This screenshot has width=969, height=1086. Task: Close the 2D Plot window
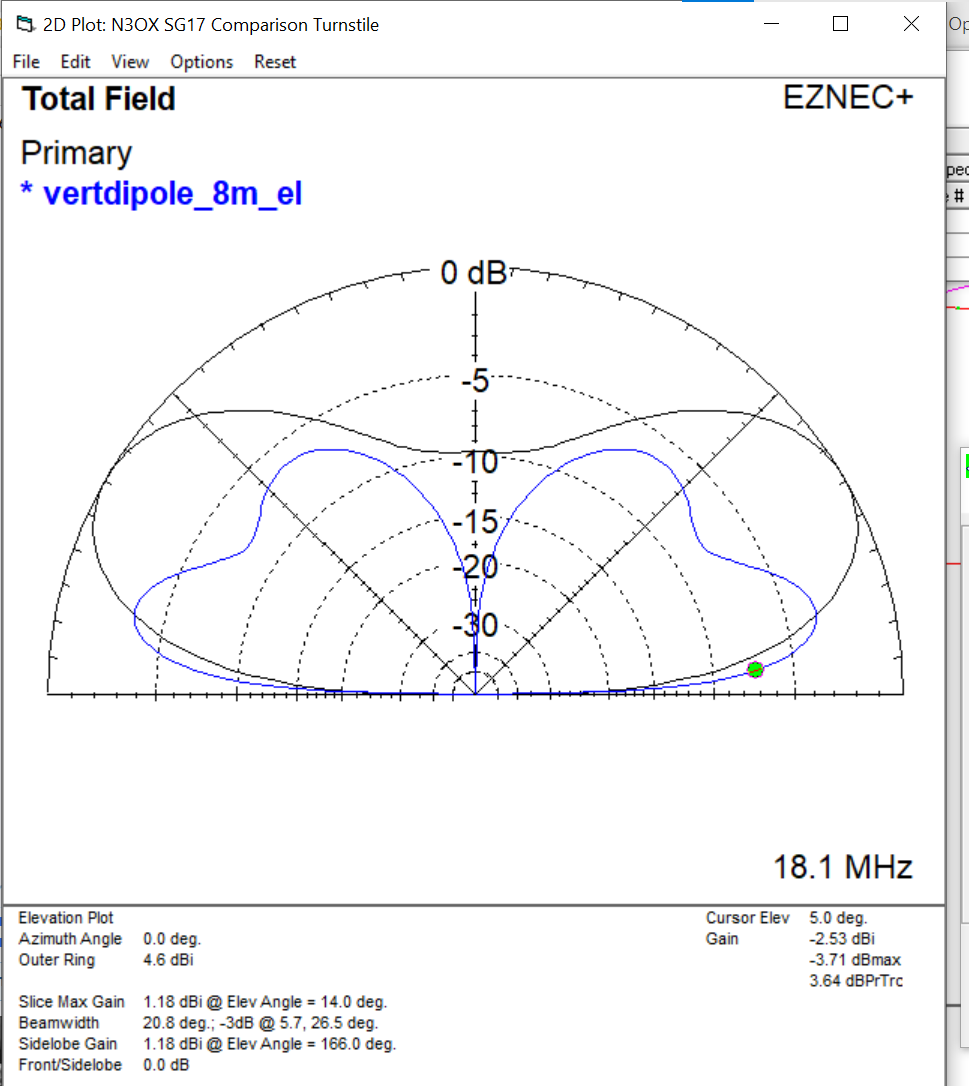click(911, 25)
